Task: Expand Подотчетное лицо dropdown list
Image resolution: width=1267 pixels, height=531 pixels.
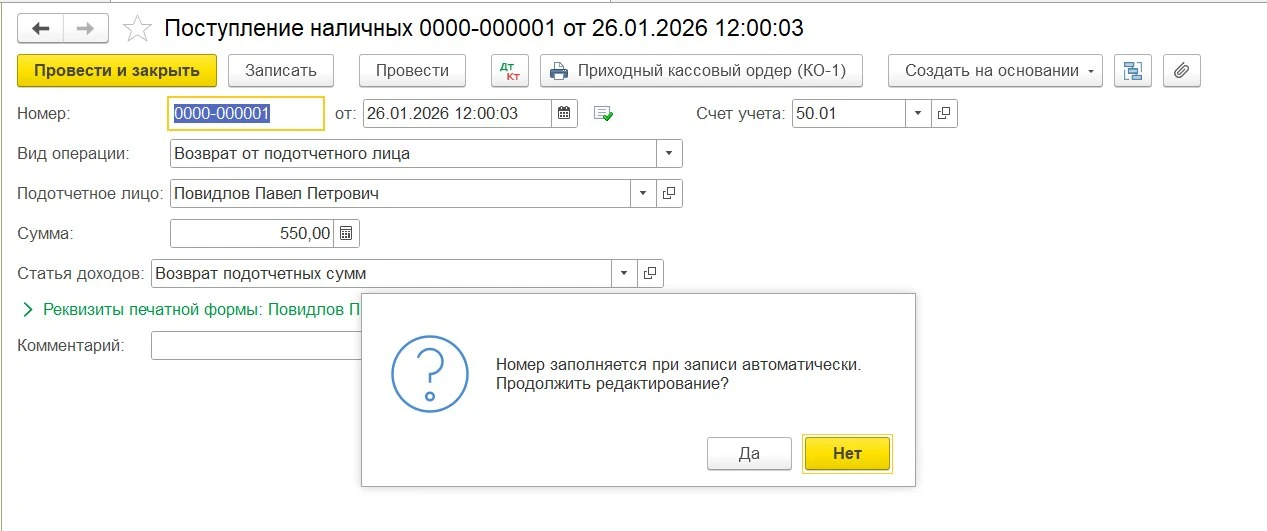Action: coord(644,193)
